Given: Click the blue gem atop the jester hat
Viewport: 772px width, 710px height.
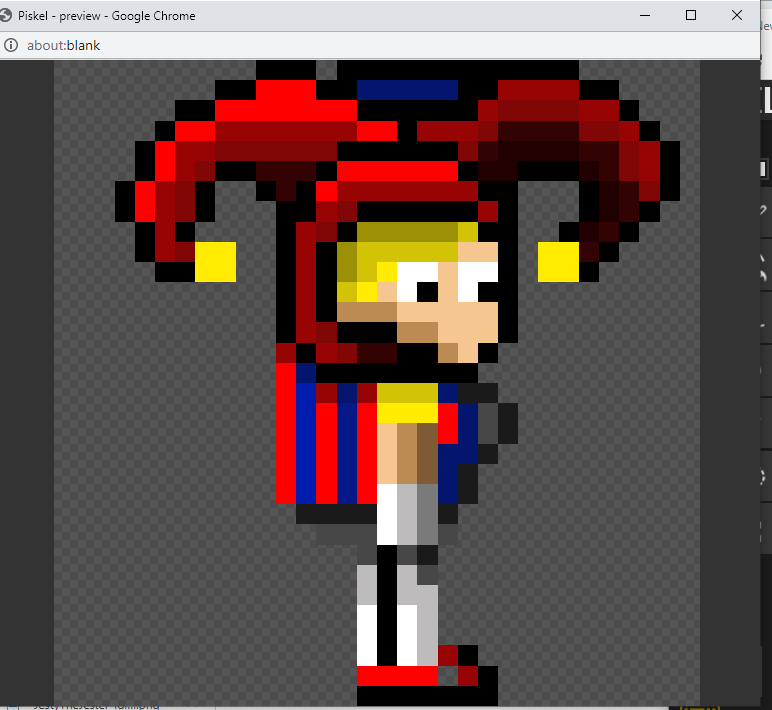Looking at the screenshot, I should [406, 90].
